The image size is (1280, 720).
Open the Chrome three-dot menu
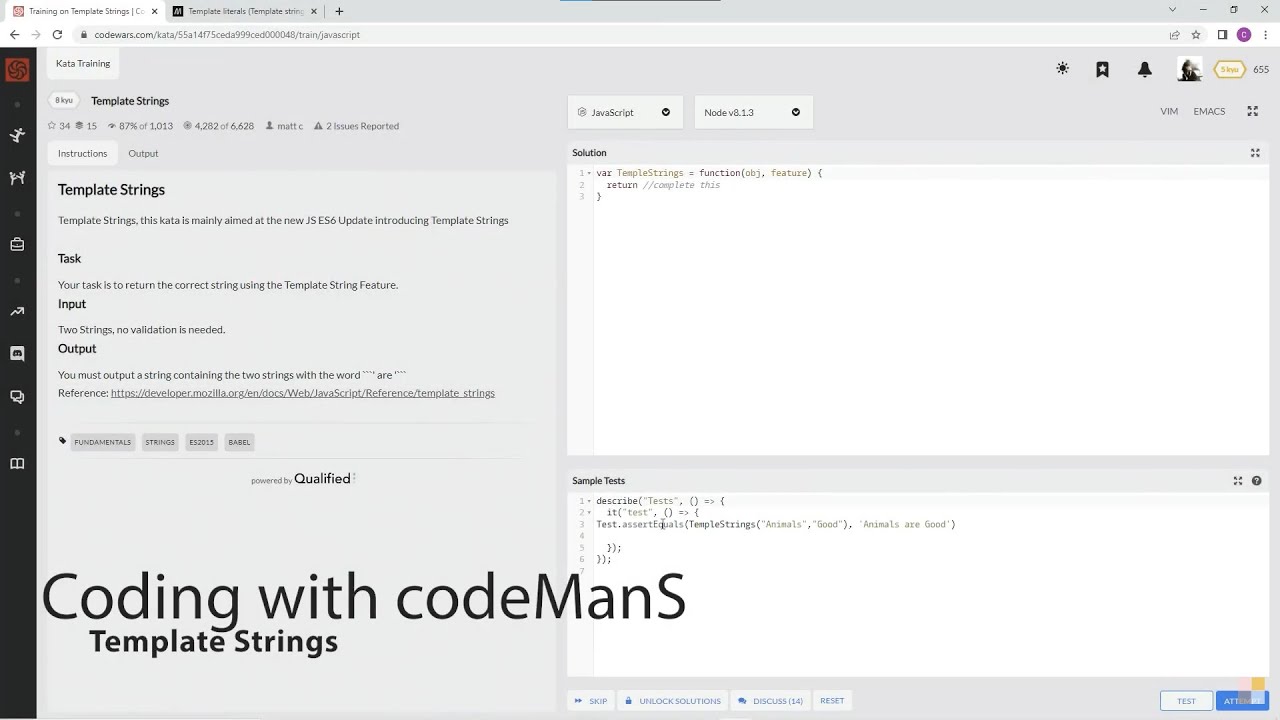click(x=1264, y=34)
